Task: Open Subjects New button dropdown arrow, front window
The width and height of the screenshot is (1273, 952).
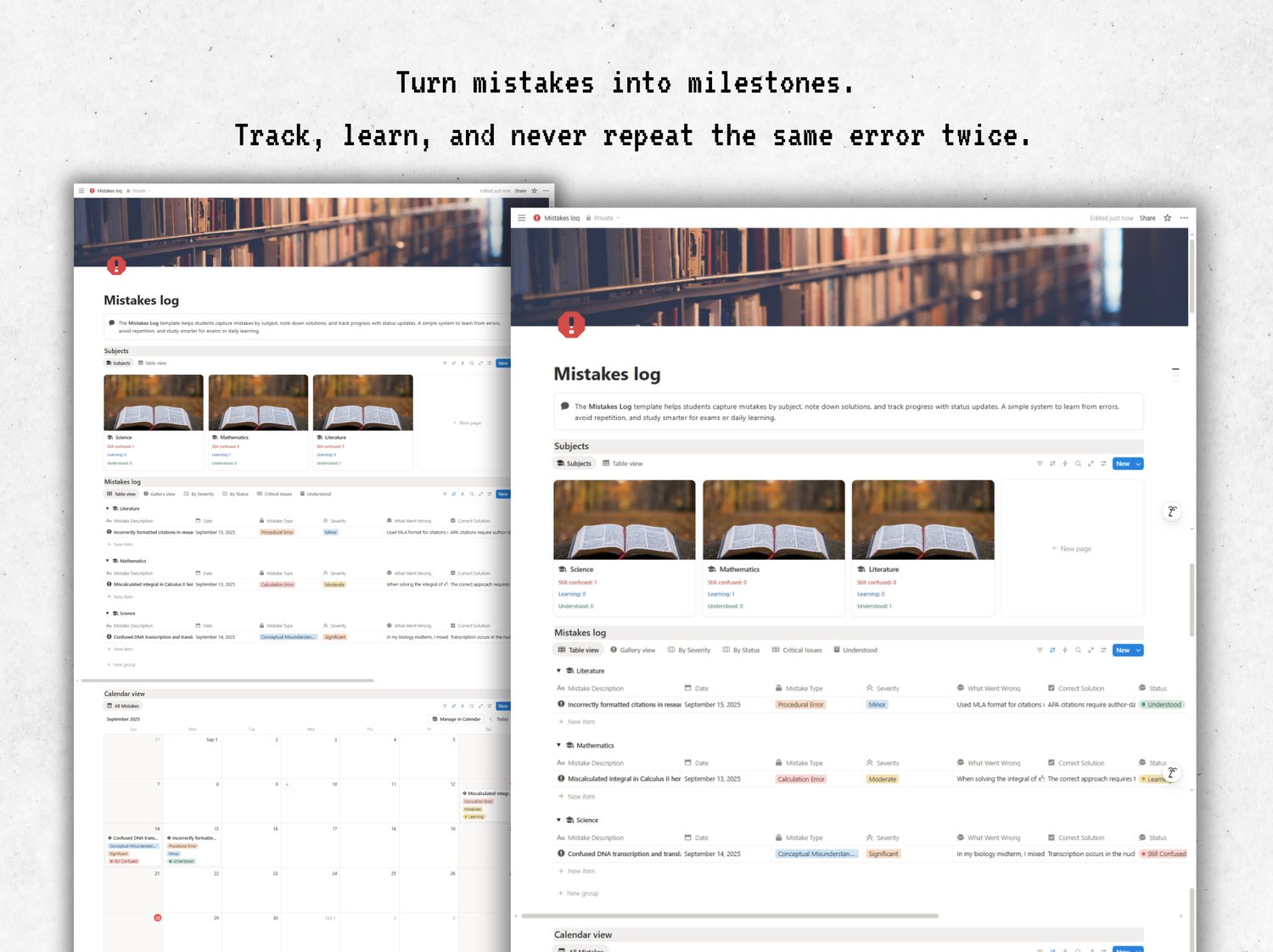Action: 1139,463
